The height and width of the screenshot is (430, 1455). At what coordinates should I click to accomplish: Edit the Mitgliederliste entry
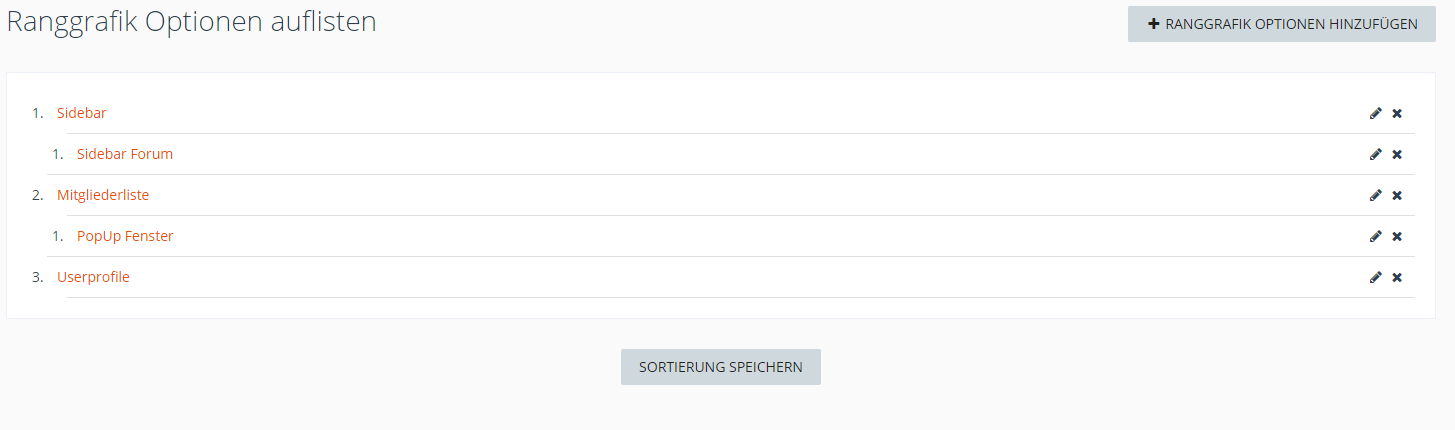1375,195
